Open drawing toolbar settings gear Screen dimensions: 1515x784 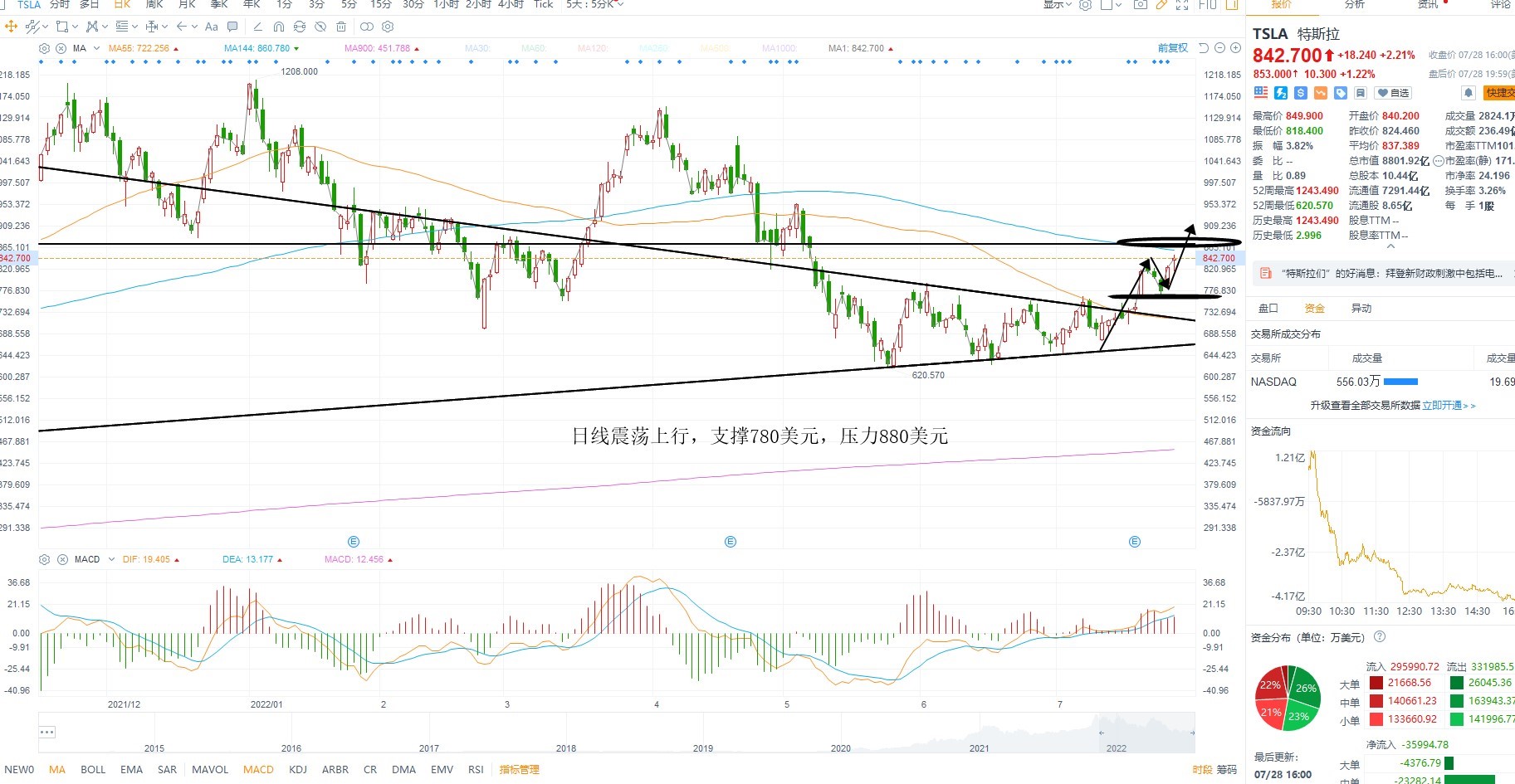click(x=388, y=27)
